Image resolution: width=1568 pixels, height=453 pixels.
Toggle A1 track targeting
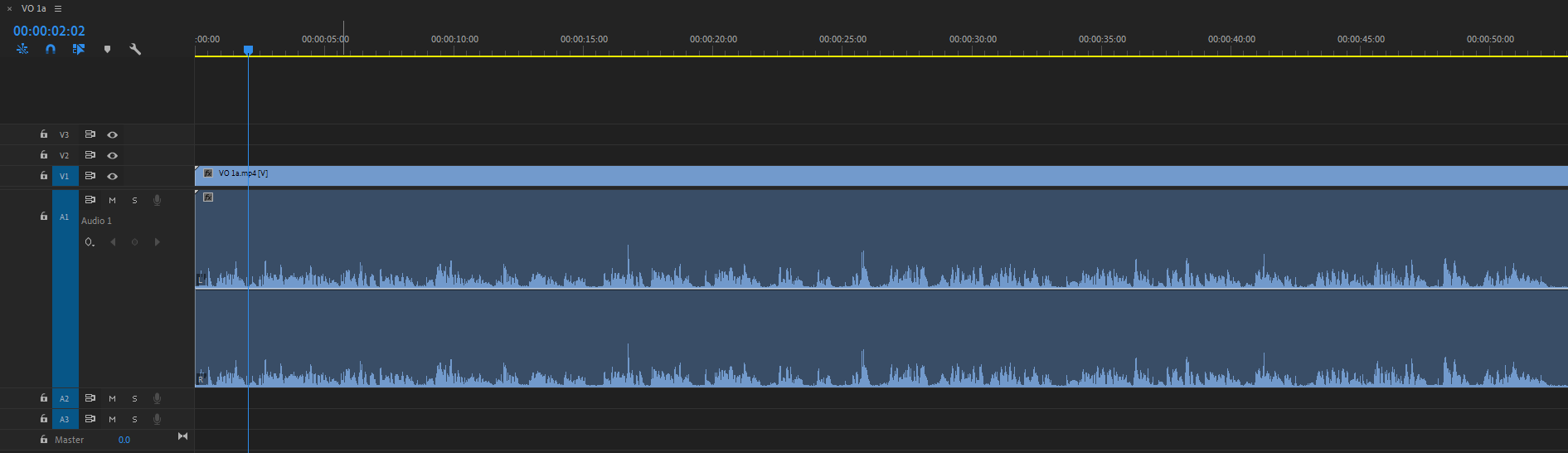[65, 288]
